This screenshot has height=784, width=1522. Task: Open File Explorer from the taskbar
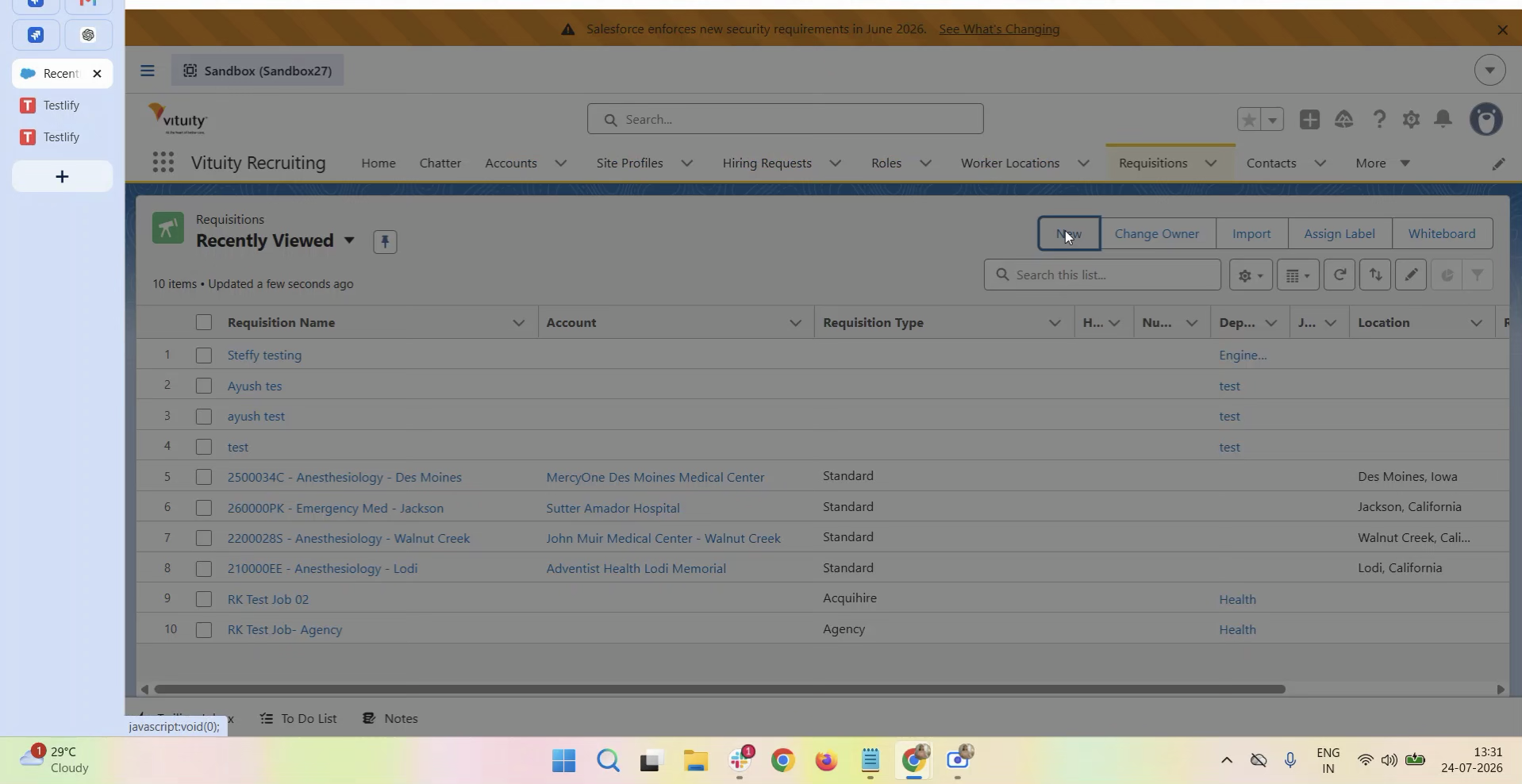click(x=695, y=761)
